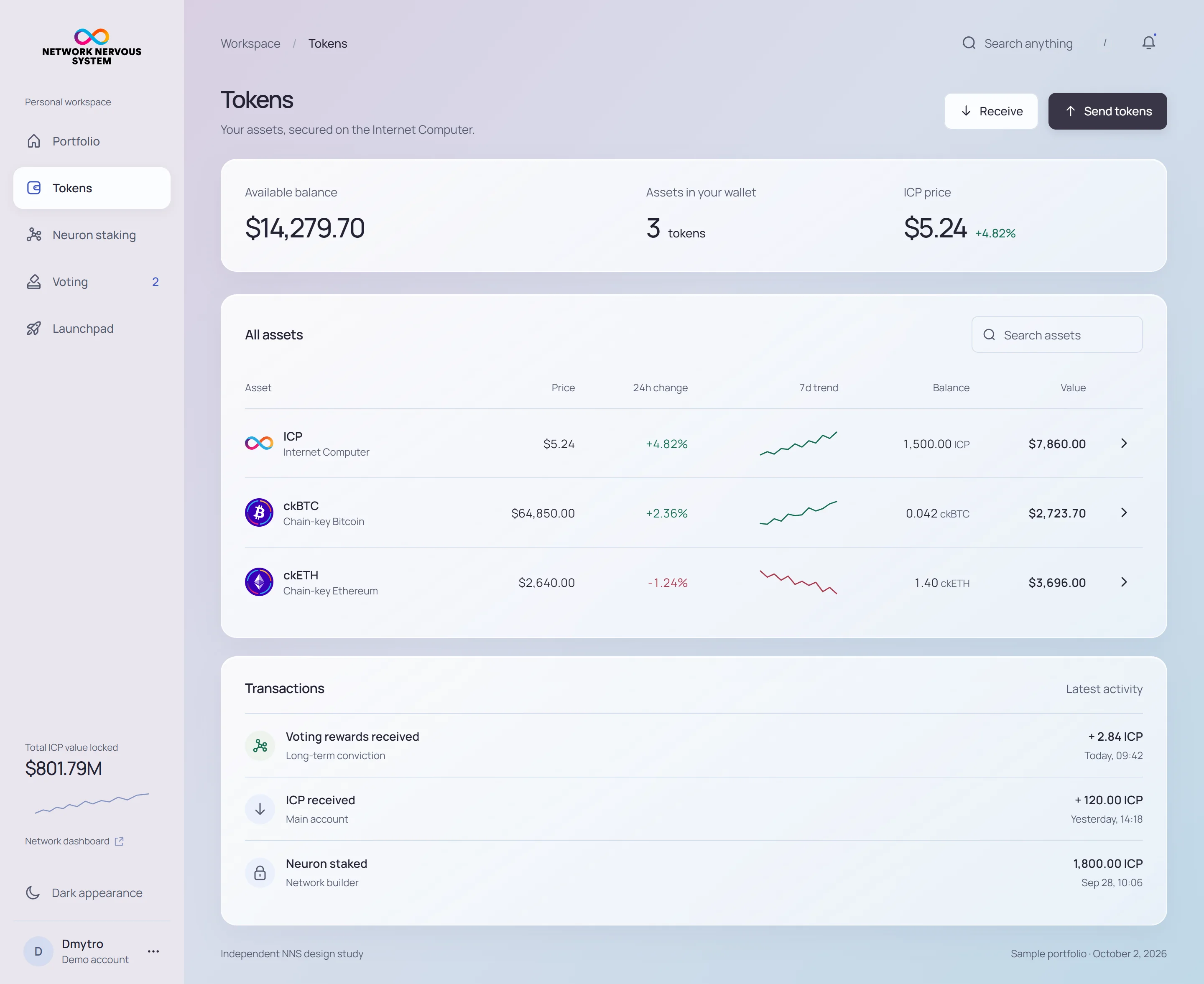
Task: Click the $64,850.00 ckBTC price
Action: [x=543, y=513]
